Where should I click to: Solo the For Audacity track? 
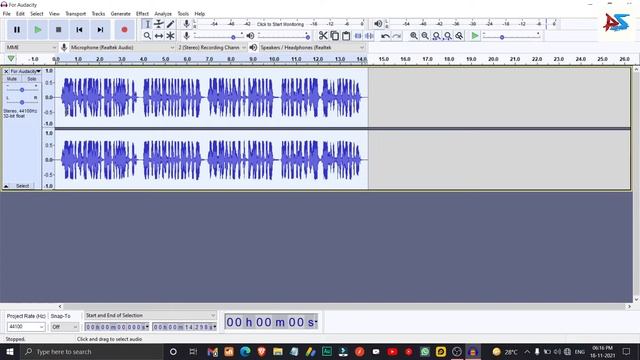pos(31,79)
